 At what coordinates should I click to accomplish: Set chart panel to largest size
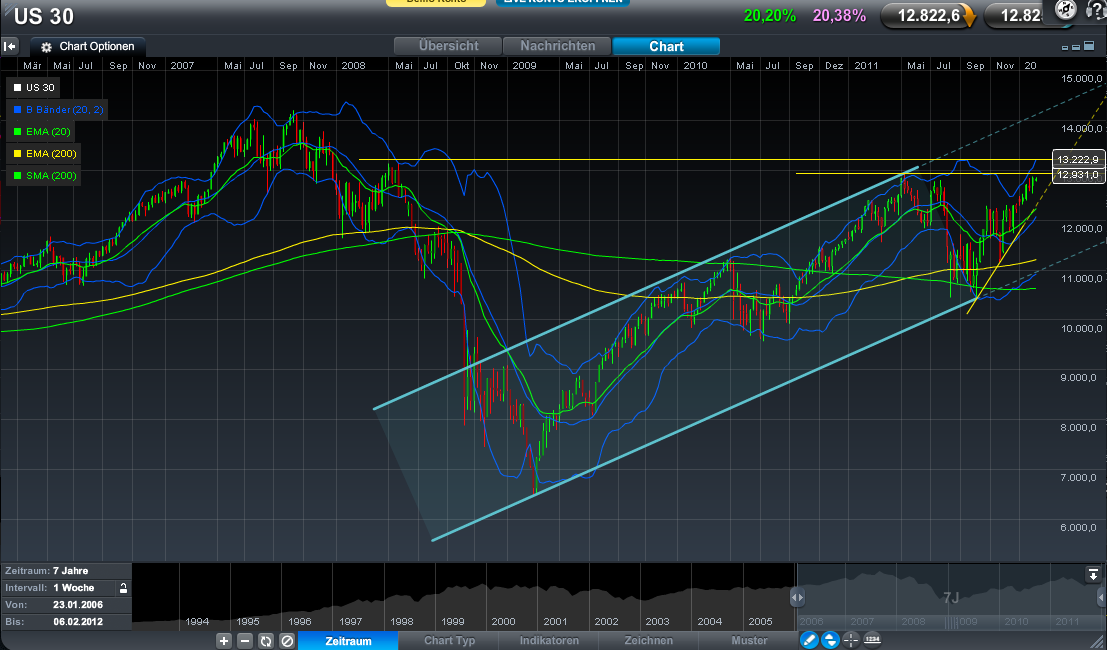(x=1089, y=46)
